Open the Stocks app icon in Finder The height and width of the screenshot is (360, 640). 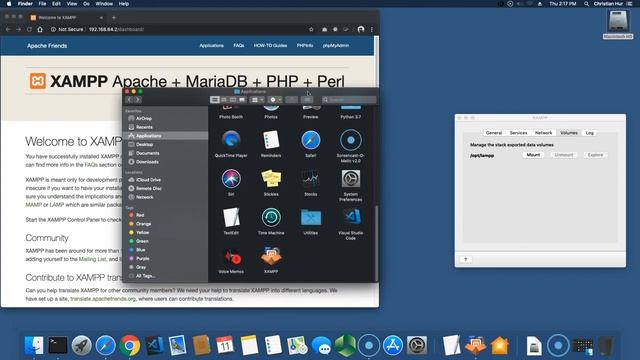[x=311, y=179]
